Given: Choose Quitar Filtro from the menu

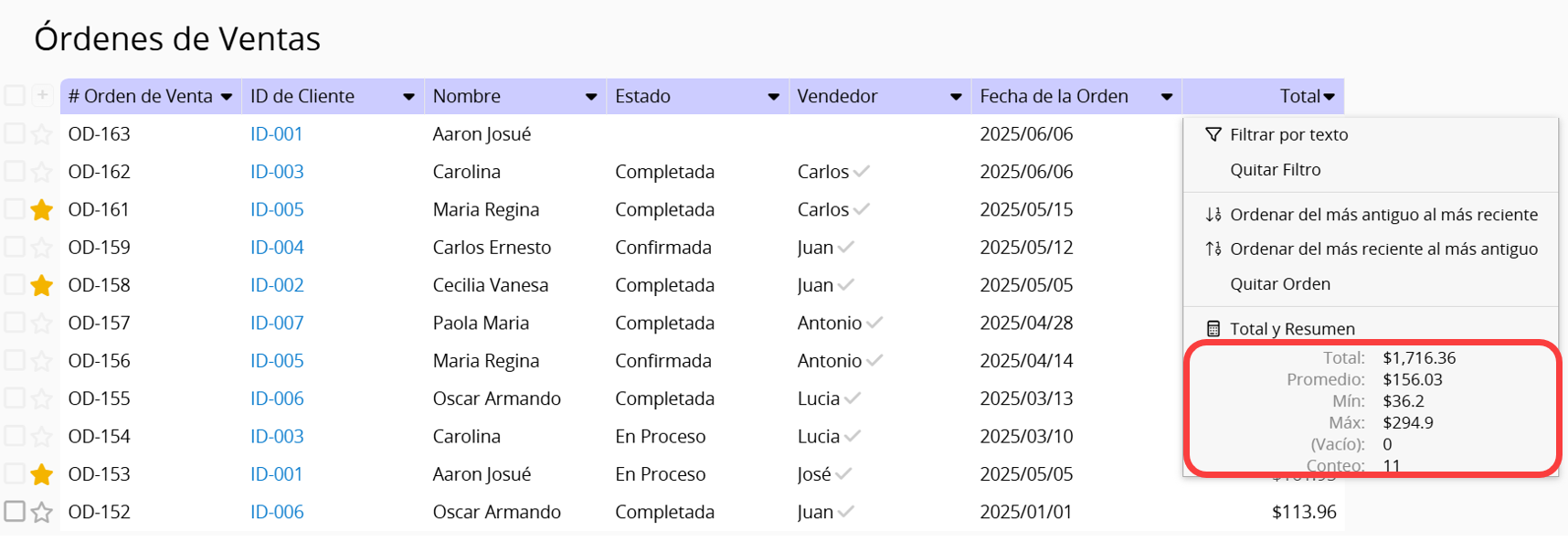Looking at the screenshot, I should [x=1276, y=170].
